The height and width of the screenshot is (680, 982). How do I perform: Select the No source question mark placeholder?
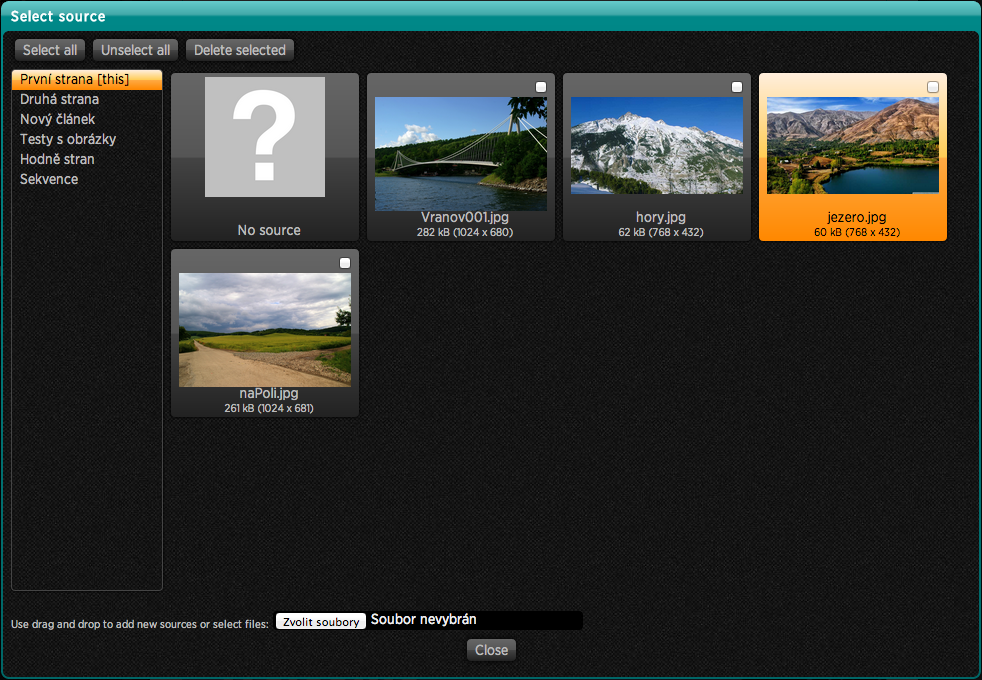[x=264, y=137]
